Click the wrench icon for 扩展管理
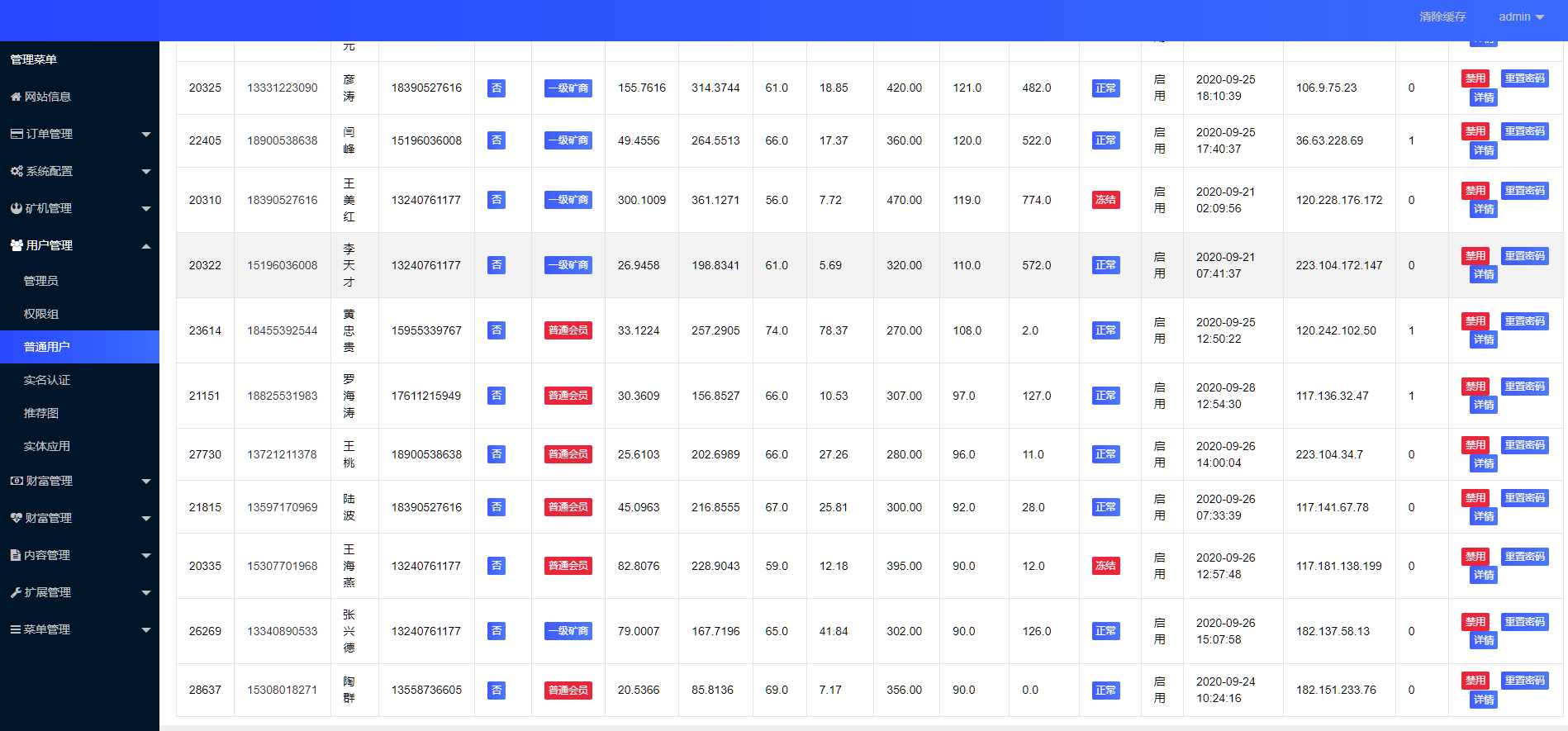This screenshot has height=731, width=1568. click(16, 592)
